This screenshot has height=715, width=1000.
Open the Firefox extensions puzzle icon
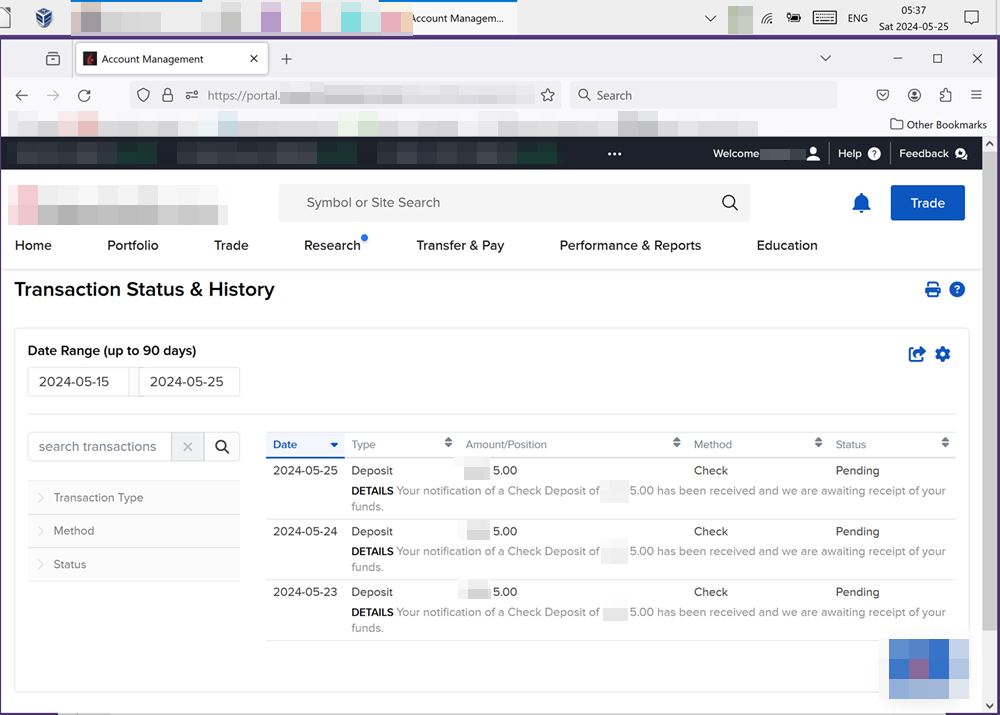[x=945, y=95]
